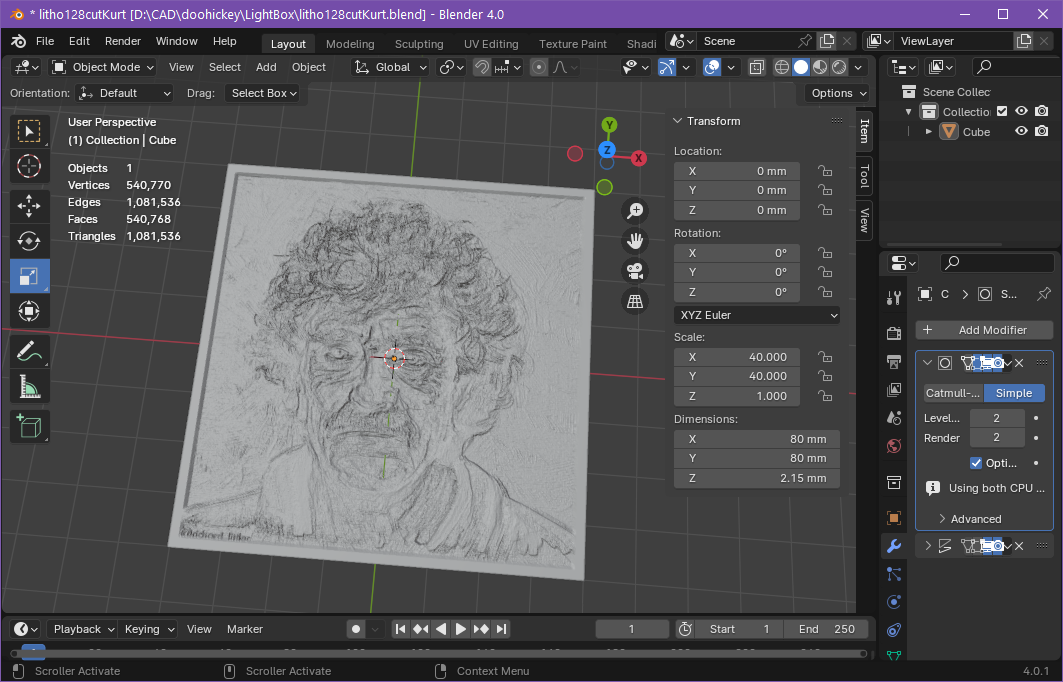Adjust the Render levels field
Screen dimensions: 1063x682
coord(997,438)
